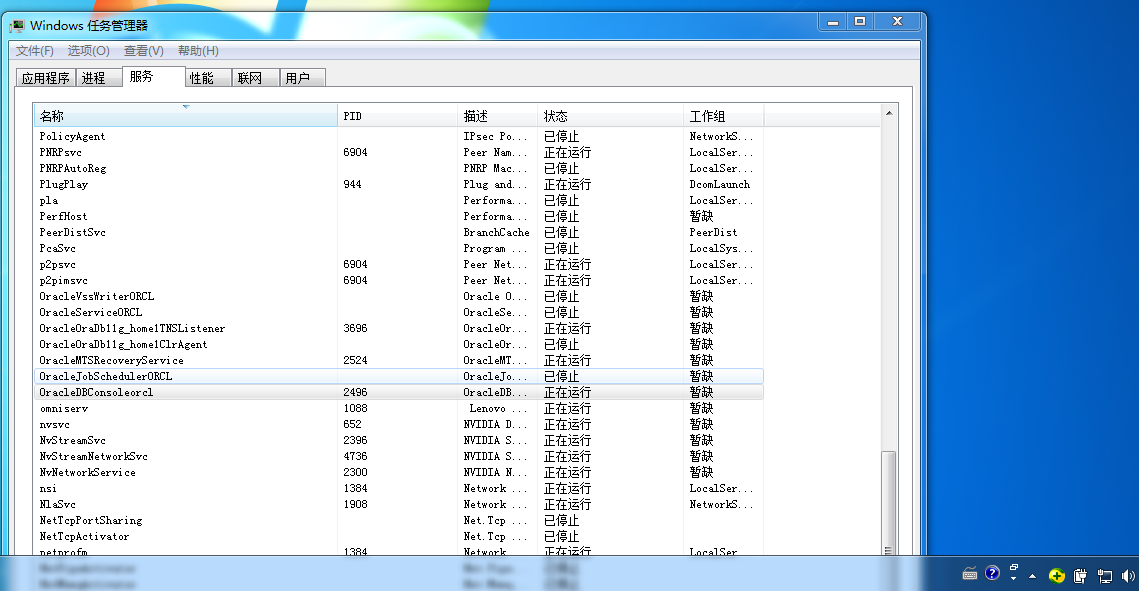Open the network tray icon
Viewport: 1139px width, 591px height.
point(1105,576)
